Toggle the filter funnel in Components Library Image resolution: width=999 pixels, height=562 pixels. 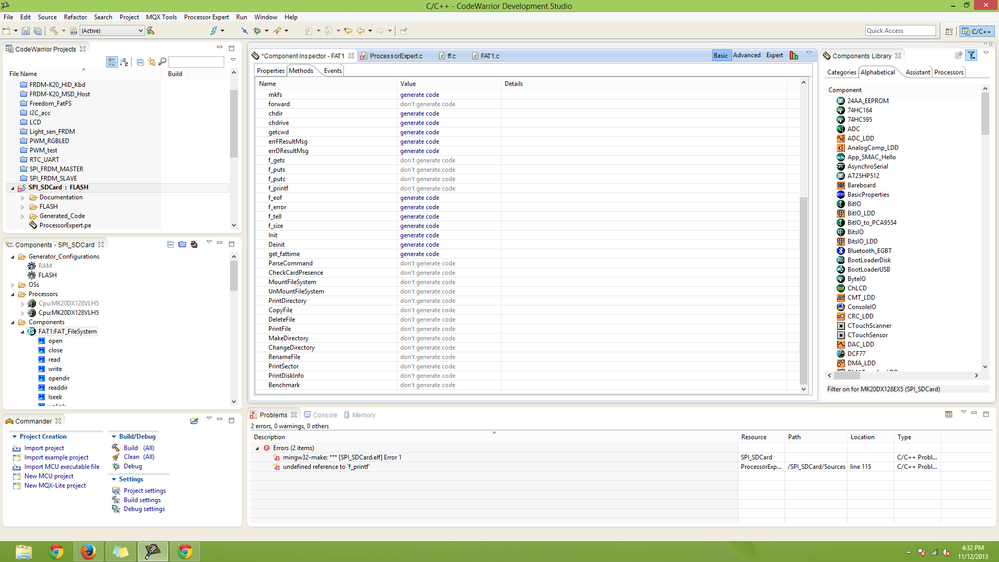click(972, 55)
